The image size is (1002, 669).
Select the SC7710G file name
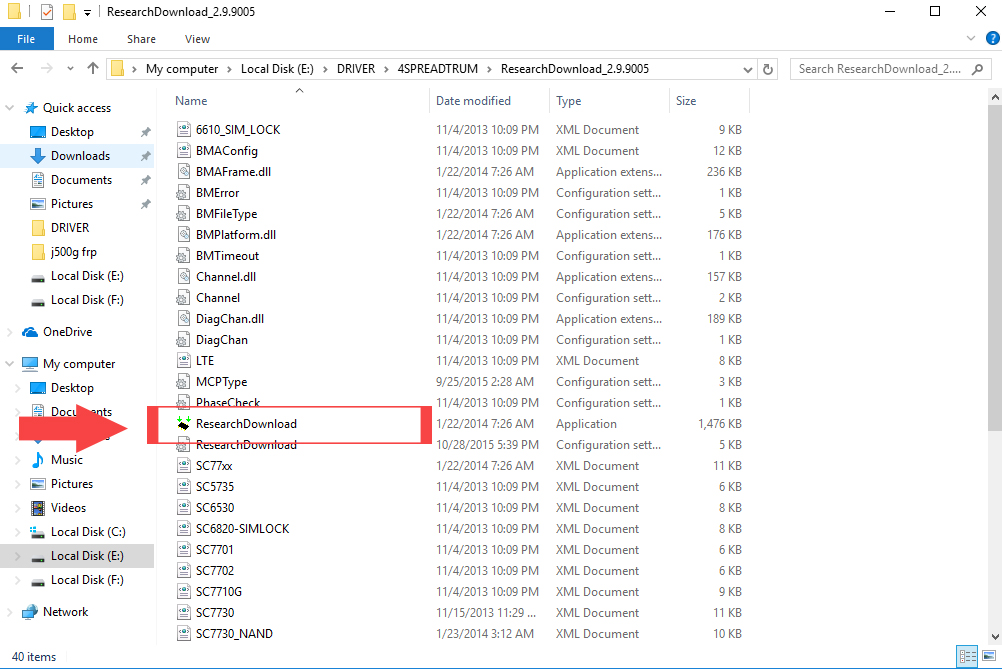pos(219,592)
